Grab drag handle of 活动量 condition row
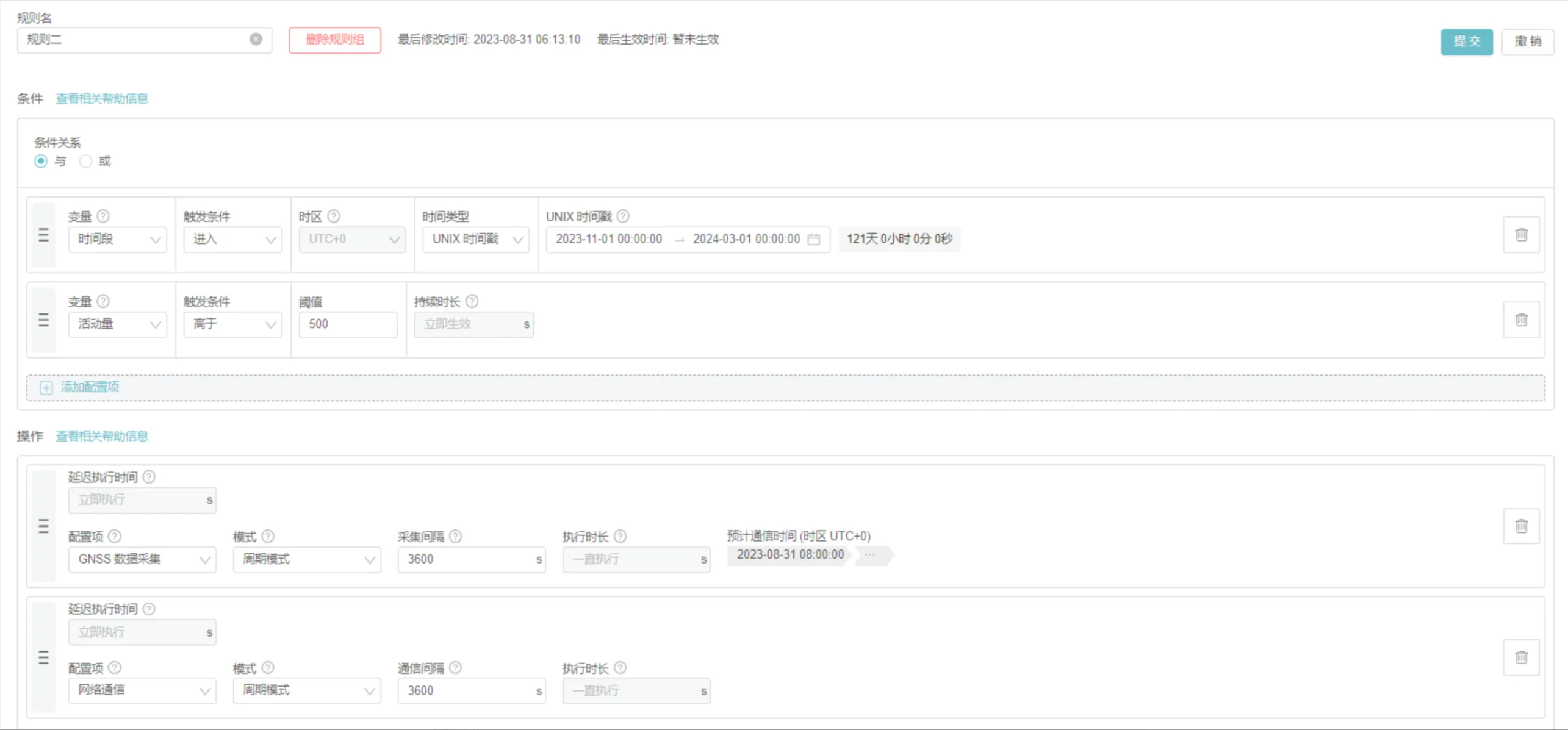 click(x=43, y=320)
